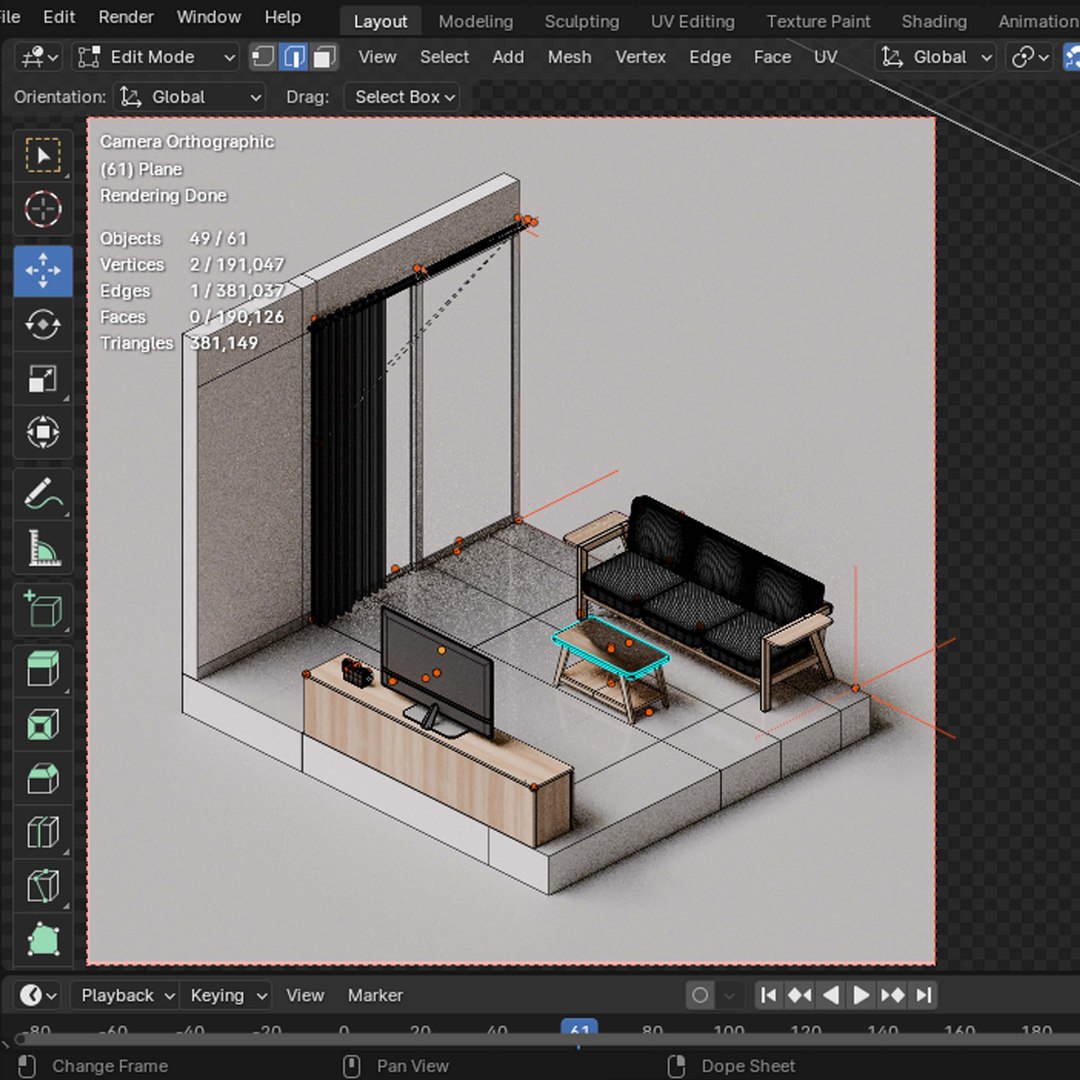Select the Measure tool
1080x1080 pixels.
point(43,548)
